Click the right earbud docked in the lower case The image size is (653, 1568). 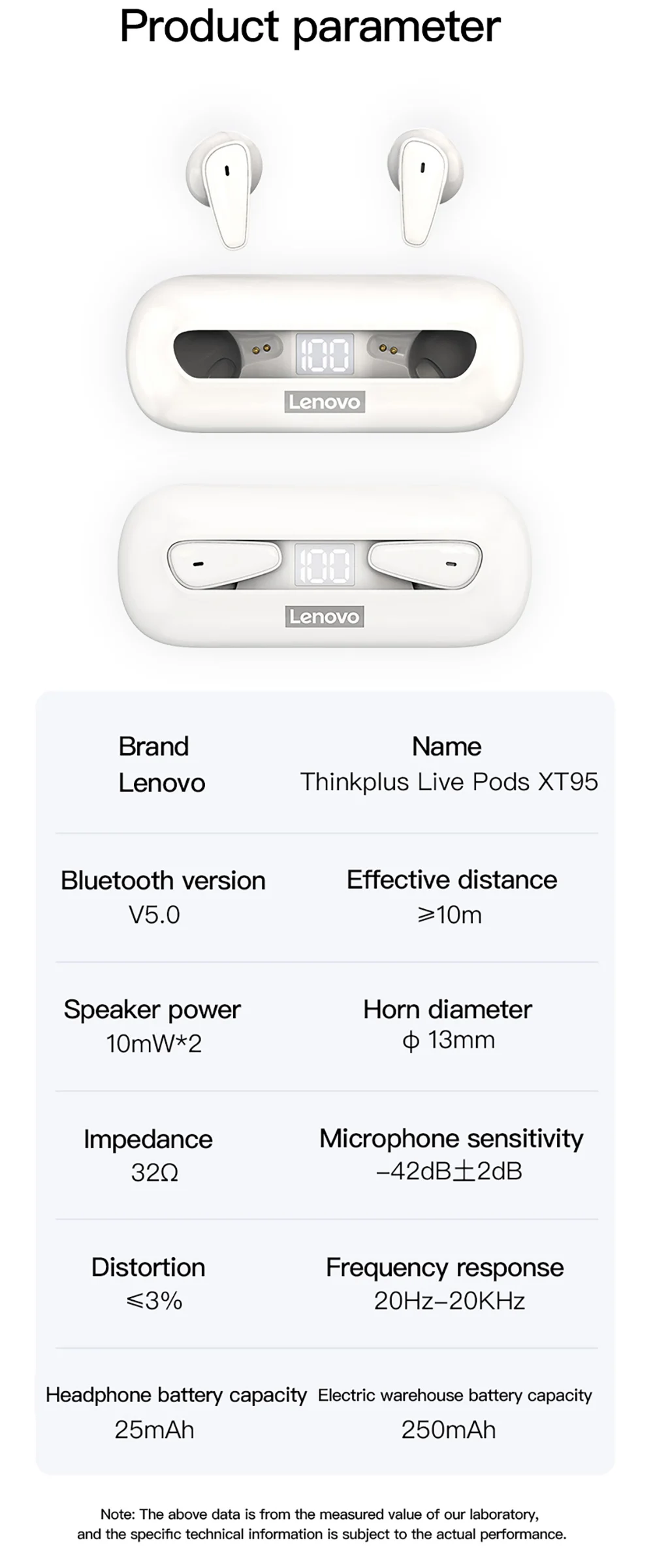(426, 563)
